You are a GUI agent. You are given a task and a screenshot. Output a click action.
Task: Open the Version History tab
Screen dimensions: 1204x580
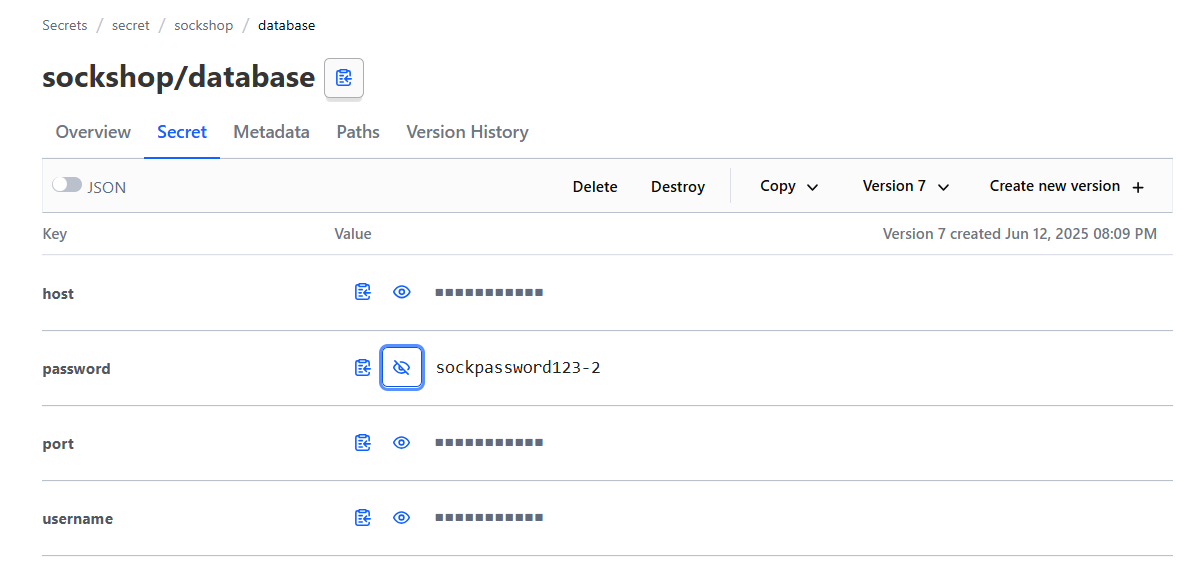[x=467, y=132]
